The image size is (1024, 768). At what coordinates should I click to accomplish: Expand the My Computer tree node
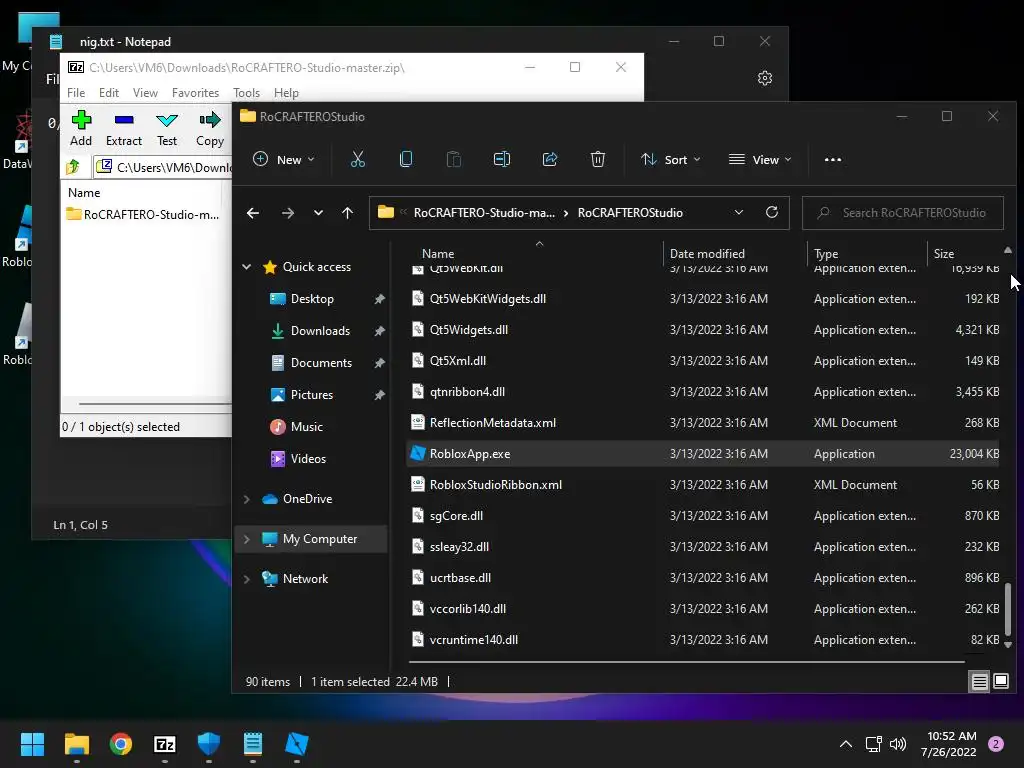(247, 539)
